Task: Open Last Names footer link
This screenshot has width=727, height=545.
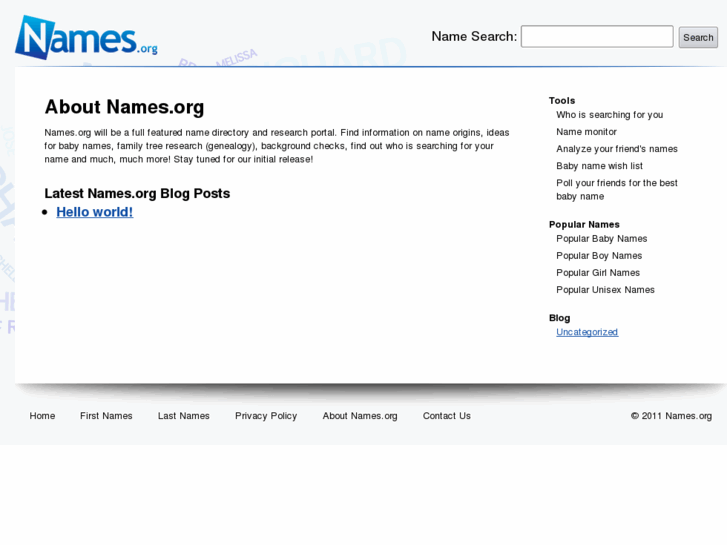Action: (x=184, y=416)
